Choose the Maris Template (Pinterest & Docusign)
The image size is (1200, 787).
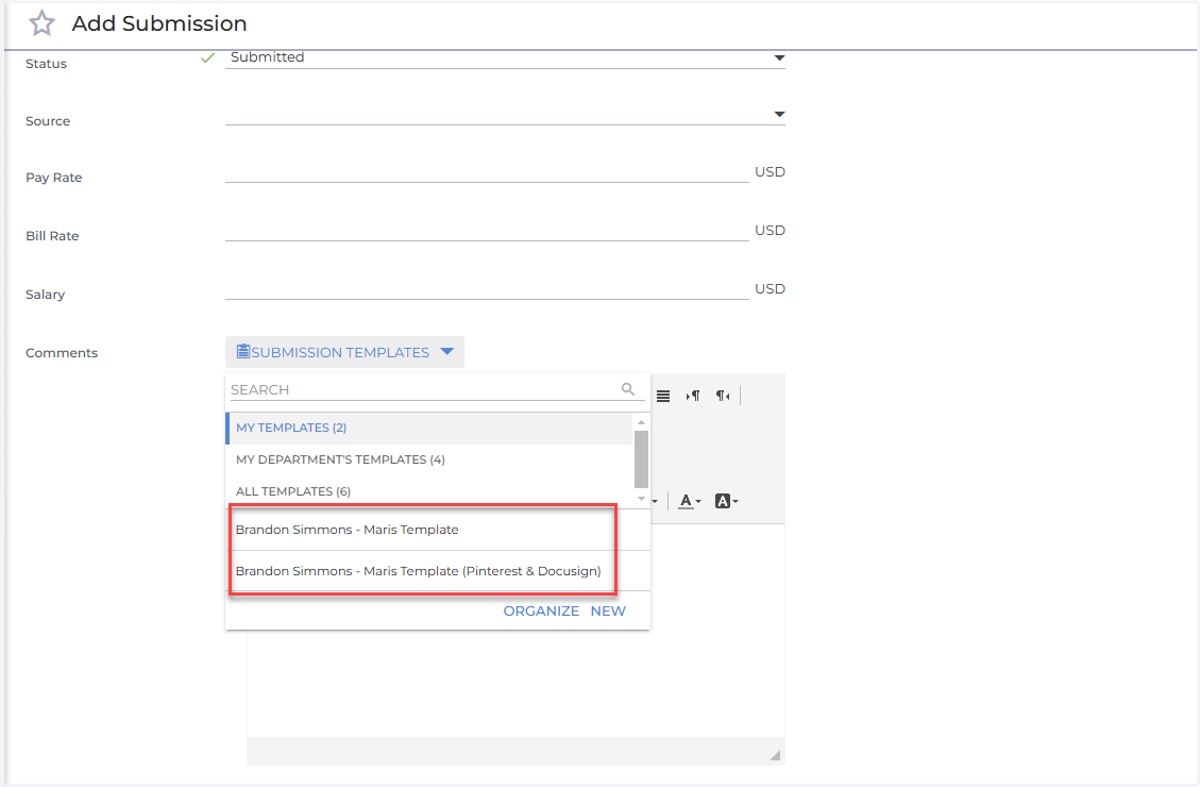pos(438,571)
